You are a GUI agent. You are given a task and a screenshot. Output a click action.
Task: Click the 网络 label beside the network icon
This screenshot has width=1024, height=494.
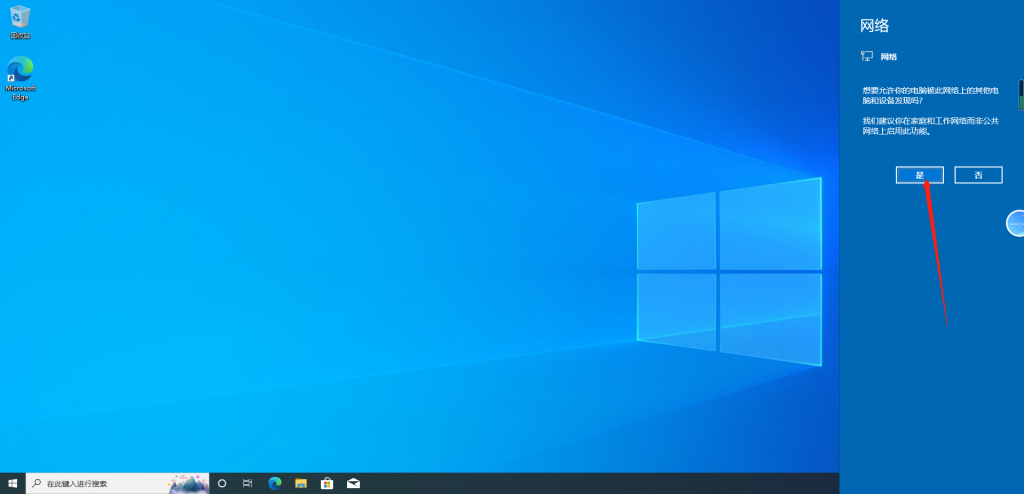click(889, 57)
